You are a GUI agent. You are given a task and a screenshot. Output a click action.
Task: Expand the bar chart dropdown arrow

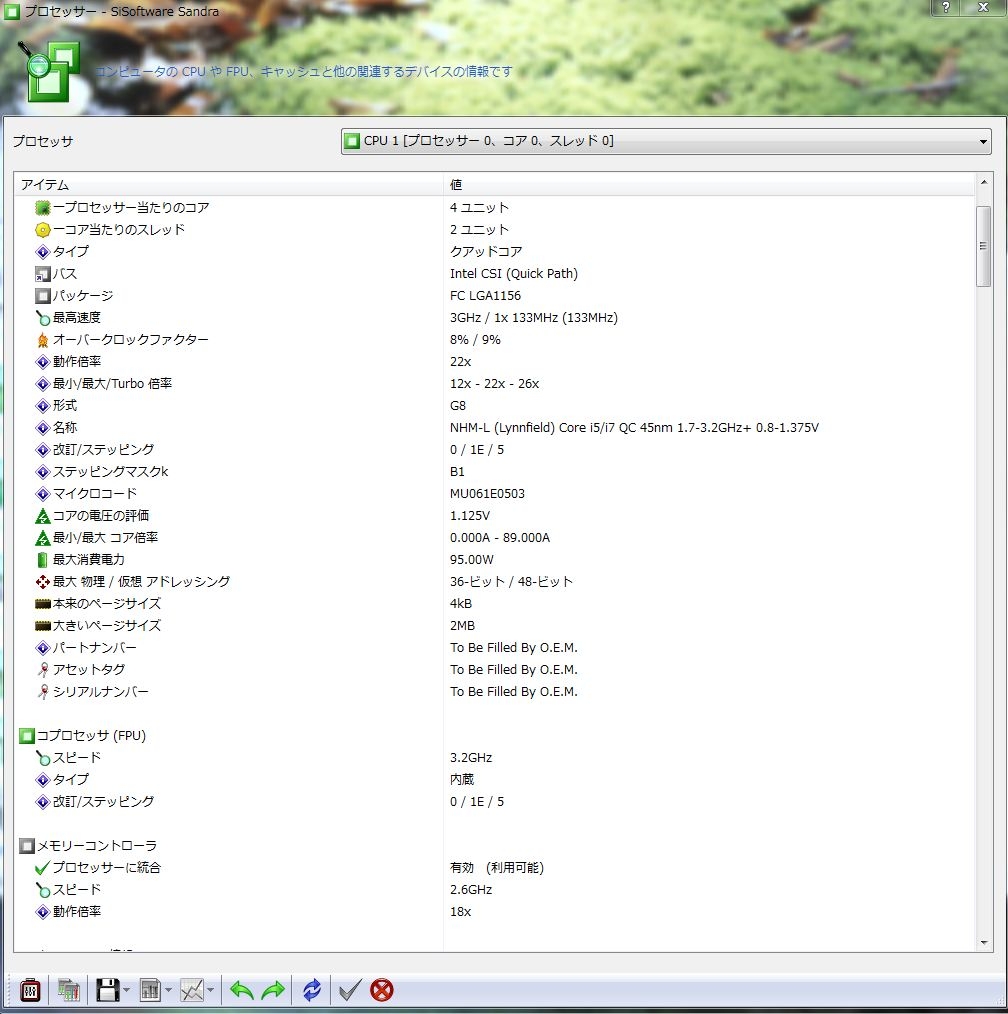(168, 990)
